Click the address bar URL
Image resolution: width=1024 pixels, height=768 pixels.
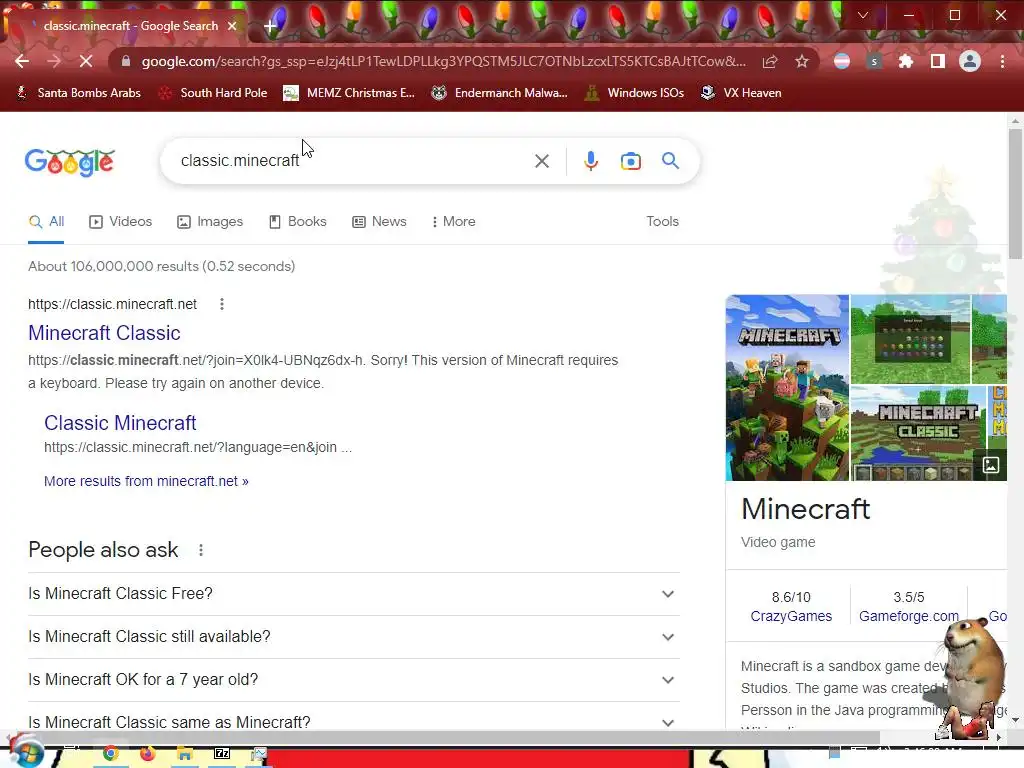(x=444, y=61)
